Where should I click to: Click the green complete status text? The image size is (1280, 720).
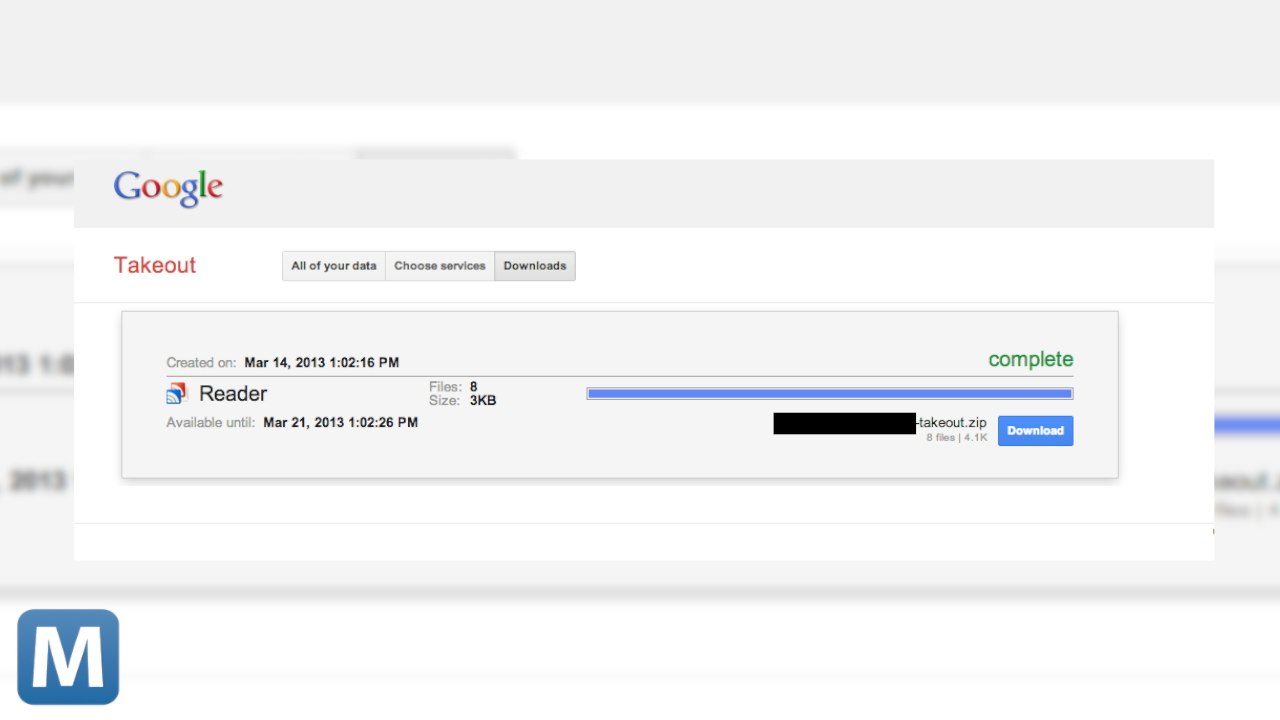(x=1031, y=359)
